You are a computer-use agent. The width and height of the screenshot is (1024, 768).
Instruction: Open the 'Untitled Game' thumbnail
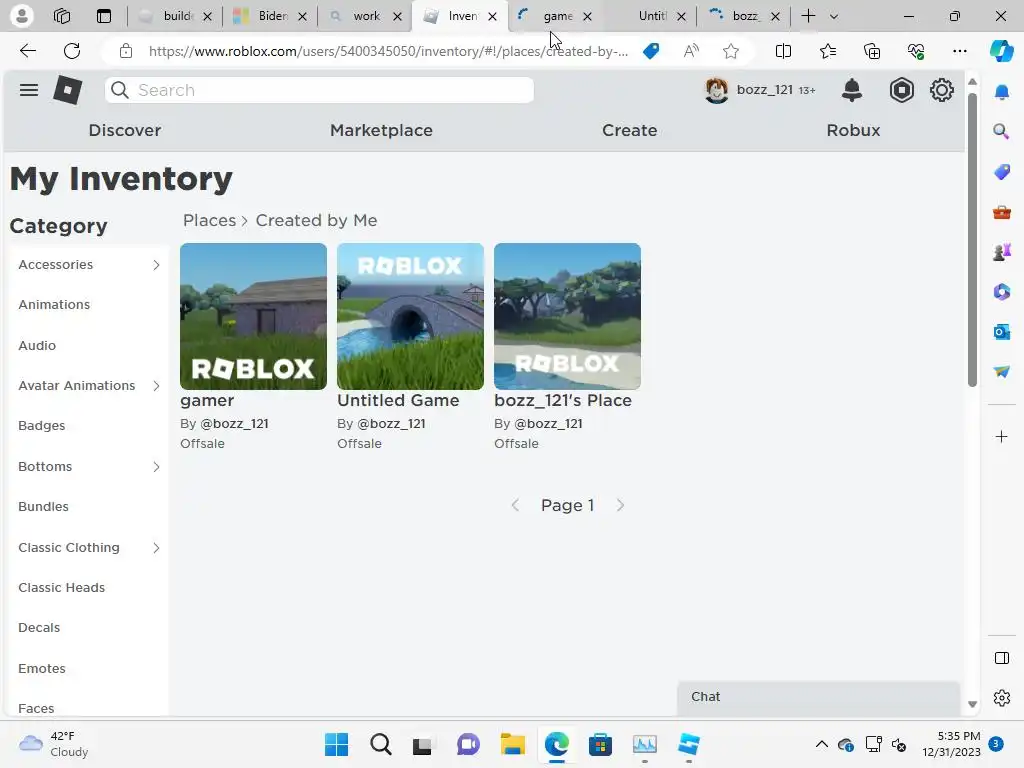pyautogui.click(x=410, y=316)
